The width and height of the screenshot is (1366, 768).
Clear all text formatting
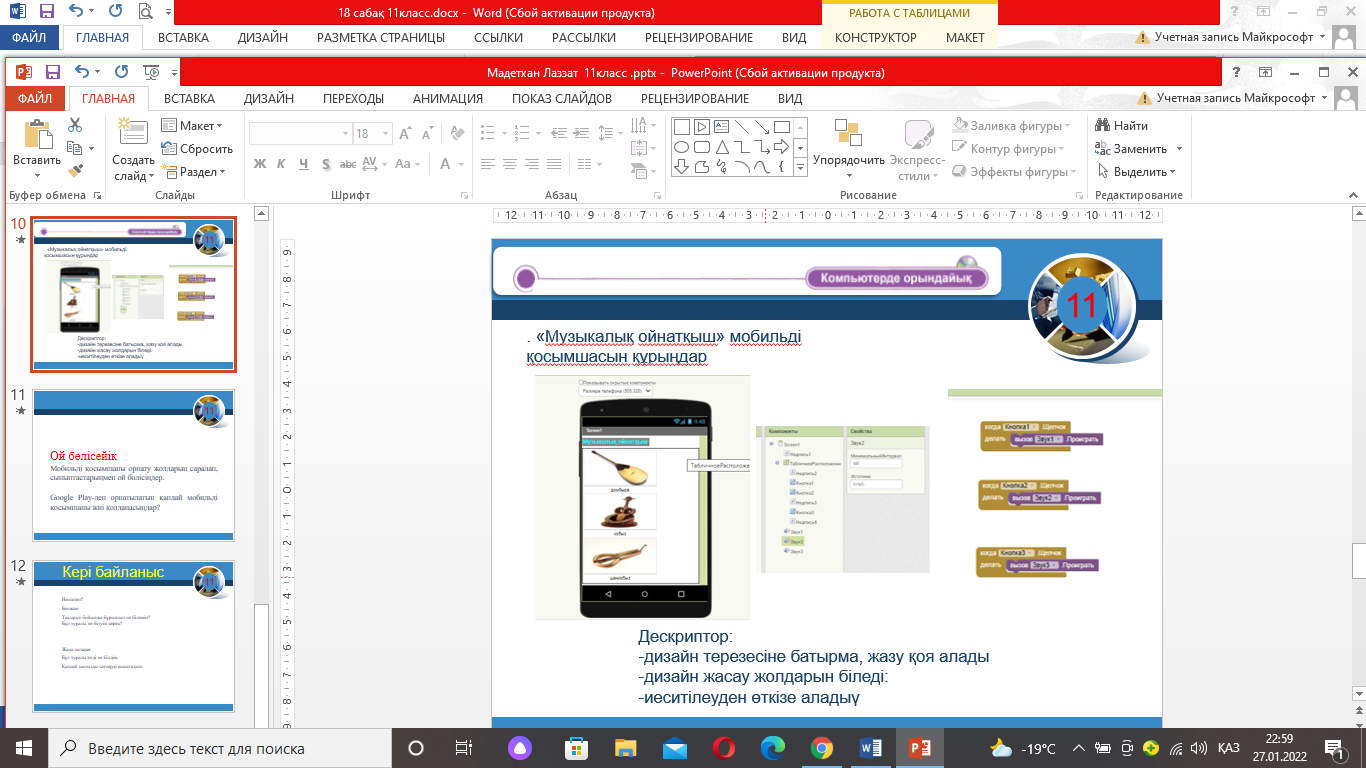(x=455, y=134)
